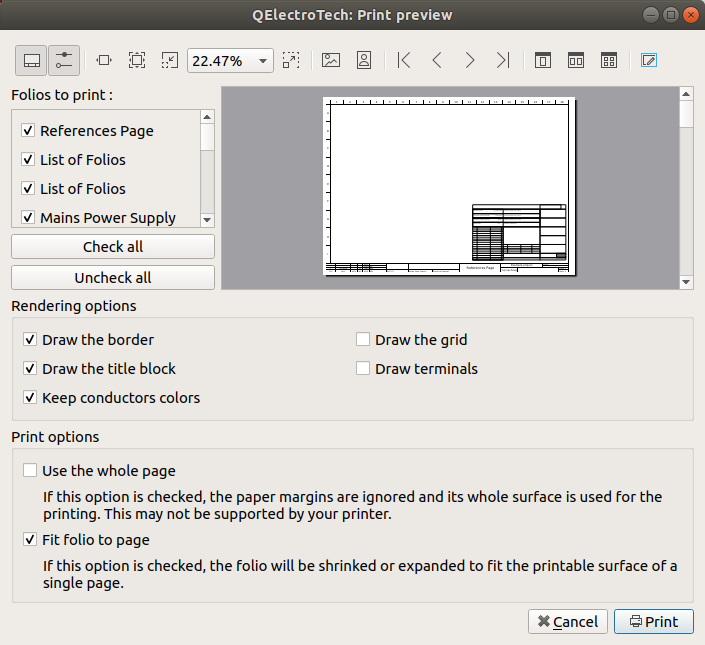Click the preview pane scrollbar handle
This screenshot has width=705, height=645.
(x=686, y=114)
